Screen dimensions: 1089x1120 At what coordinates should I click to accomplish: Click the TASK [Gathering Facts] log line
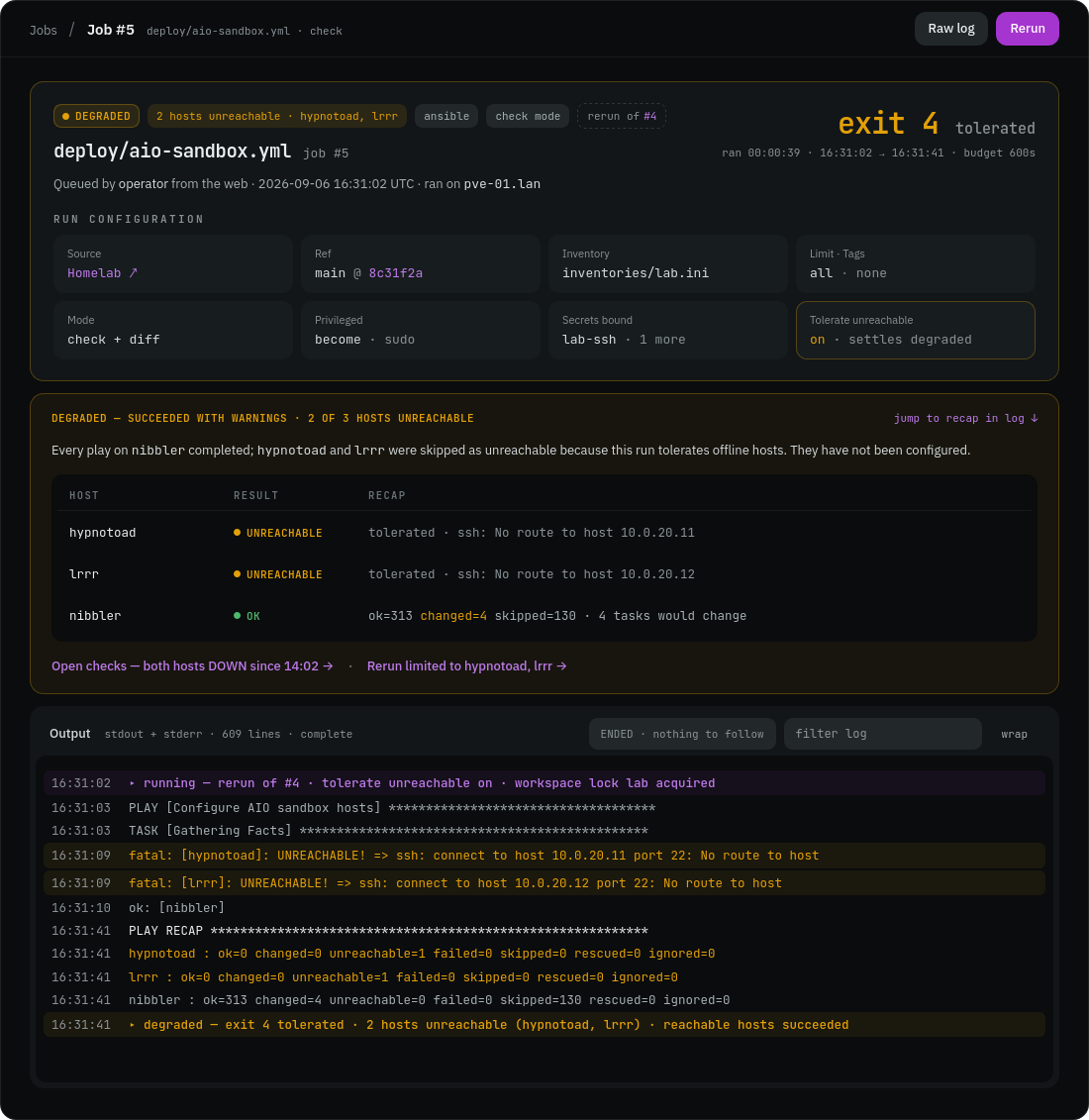544,830
